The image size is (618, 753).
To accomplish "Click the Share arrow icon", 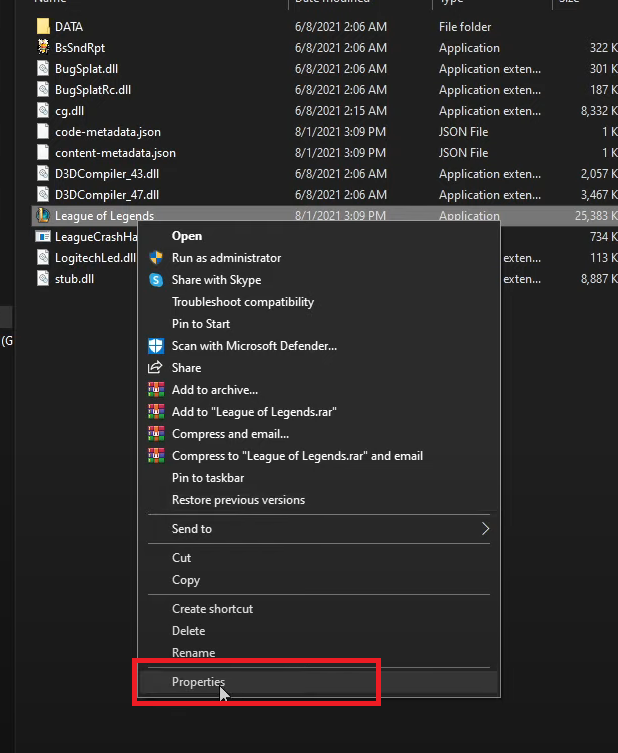I will tap(155, 368).
